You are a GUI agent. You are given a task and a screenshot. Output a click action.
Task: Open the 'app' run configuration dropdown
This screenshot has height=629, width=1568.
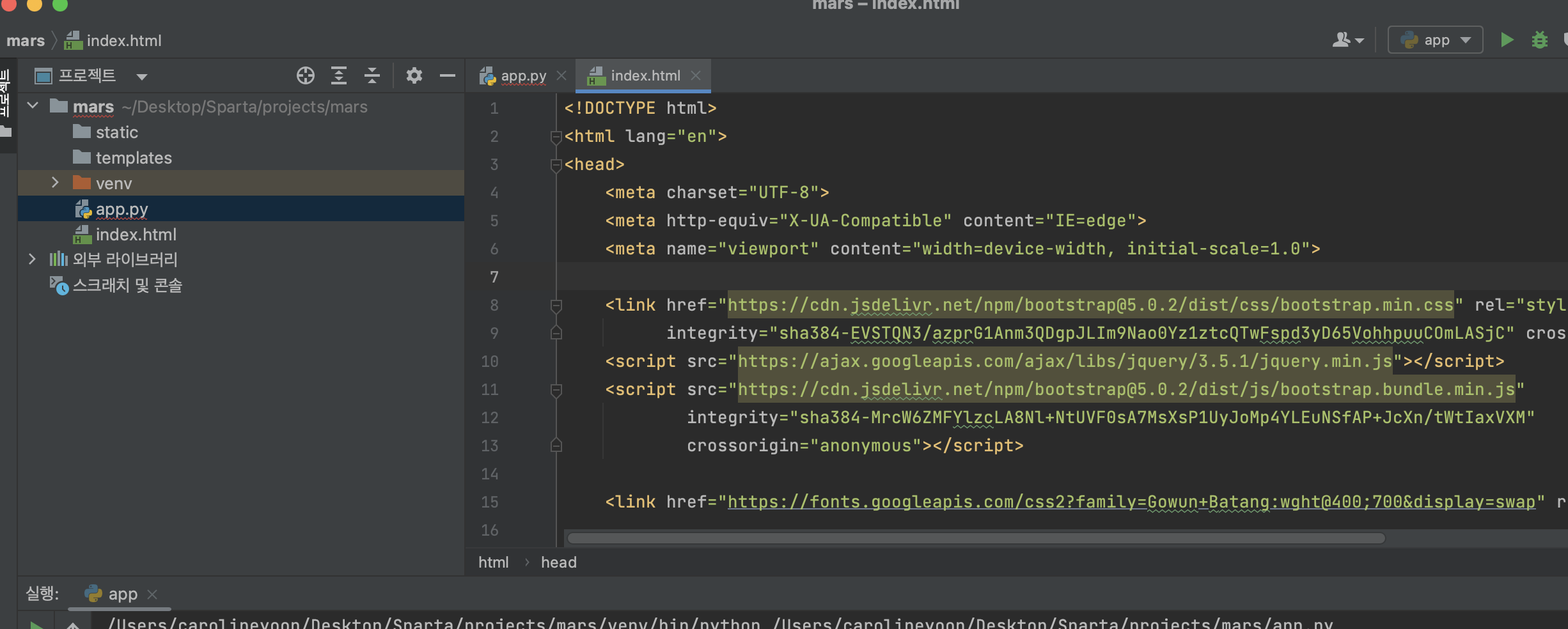click(x=1435, y=40)
